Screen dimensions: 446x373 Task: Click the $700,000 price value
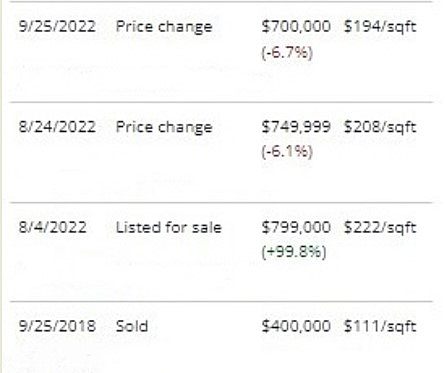tap(296, 26)
